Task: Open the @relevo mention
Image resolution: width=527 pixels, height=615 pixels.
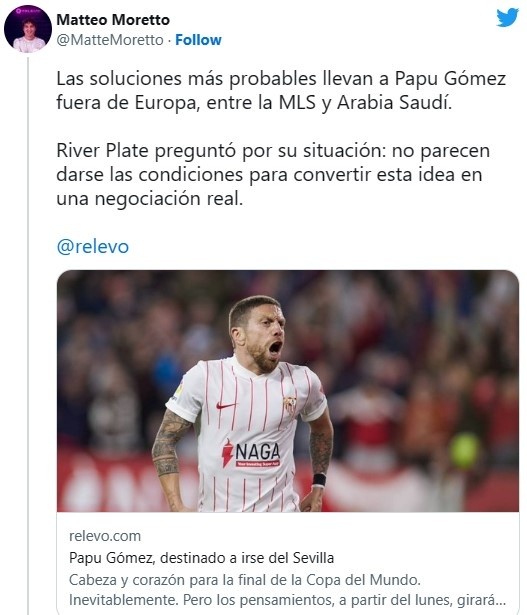Action: tap(93, 247)
